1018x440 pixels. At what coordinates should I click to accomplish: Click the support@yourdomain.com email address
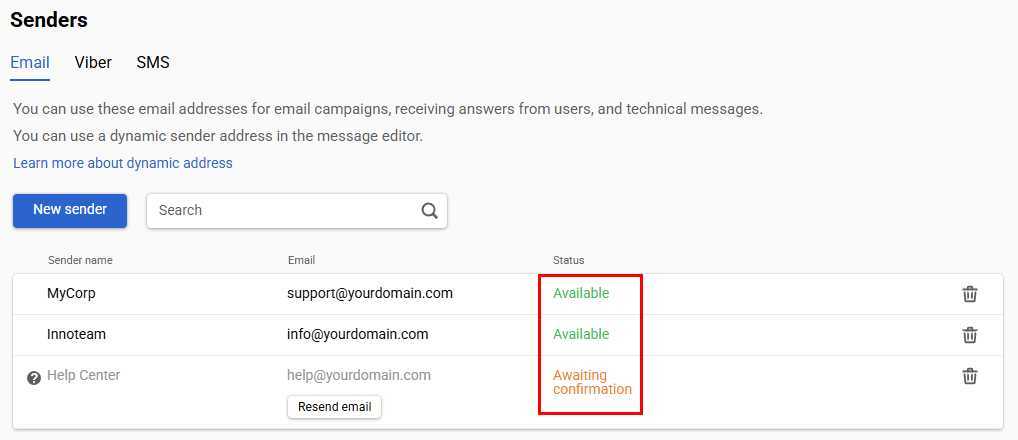[x=370, y=293]
